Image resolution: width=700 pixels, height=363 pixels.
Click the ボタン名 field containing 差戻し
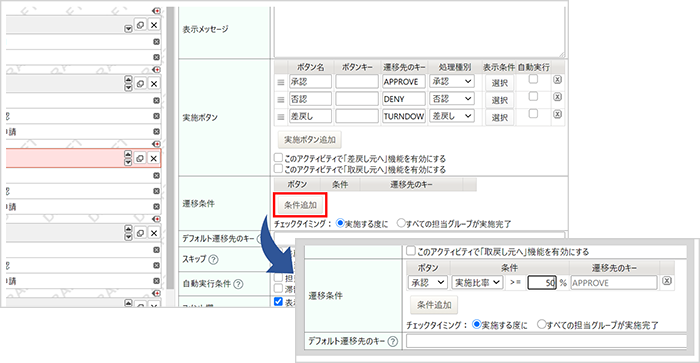[x=310, y=117]
